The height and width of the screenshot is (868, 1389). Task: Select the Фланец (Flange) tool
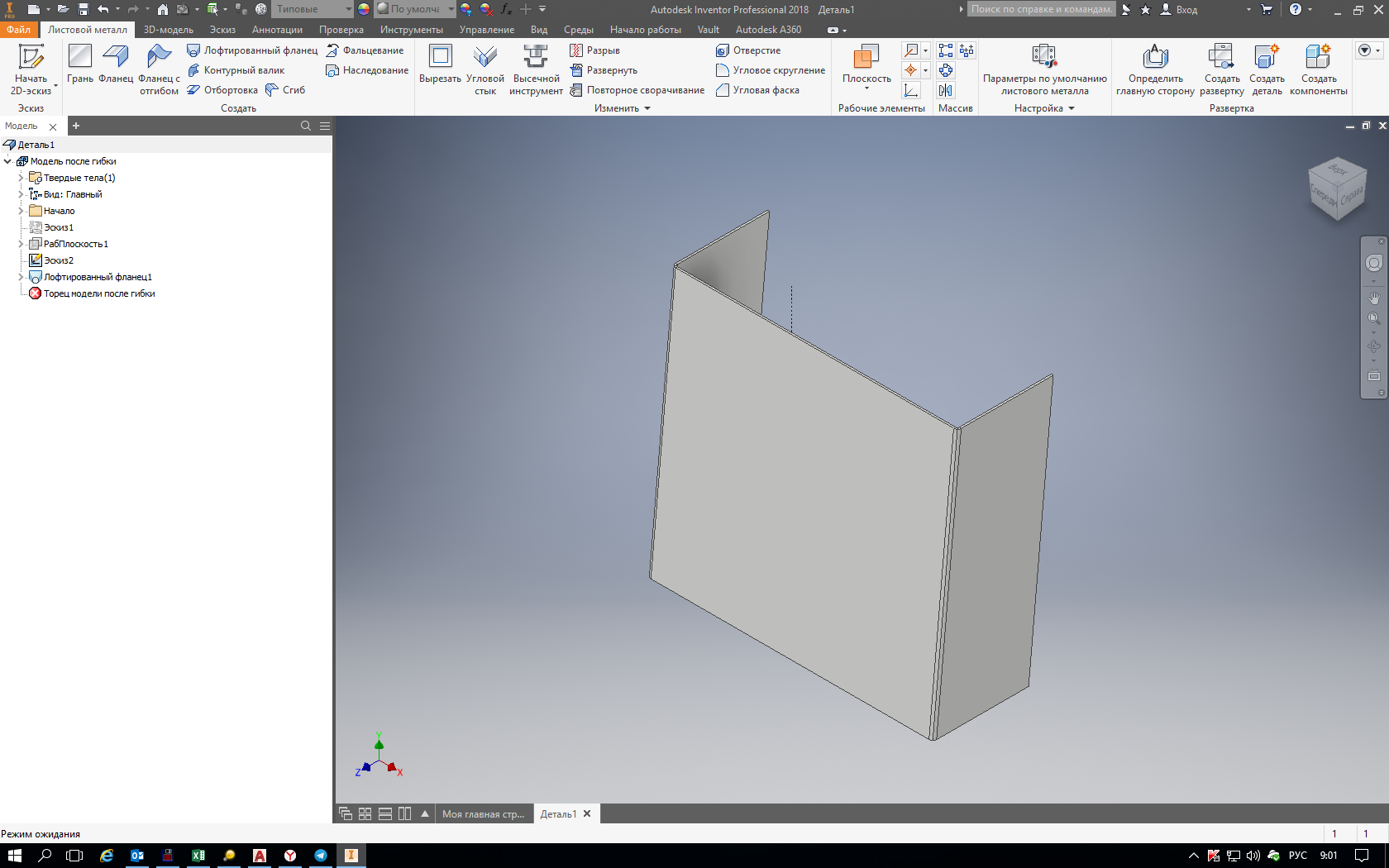[x=116, y=58]
